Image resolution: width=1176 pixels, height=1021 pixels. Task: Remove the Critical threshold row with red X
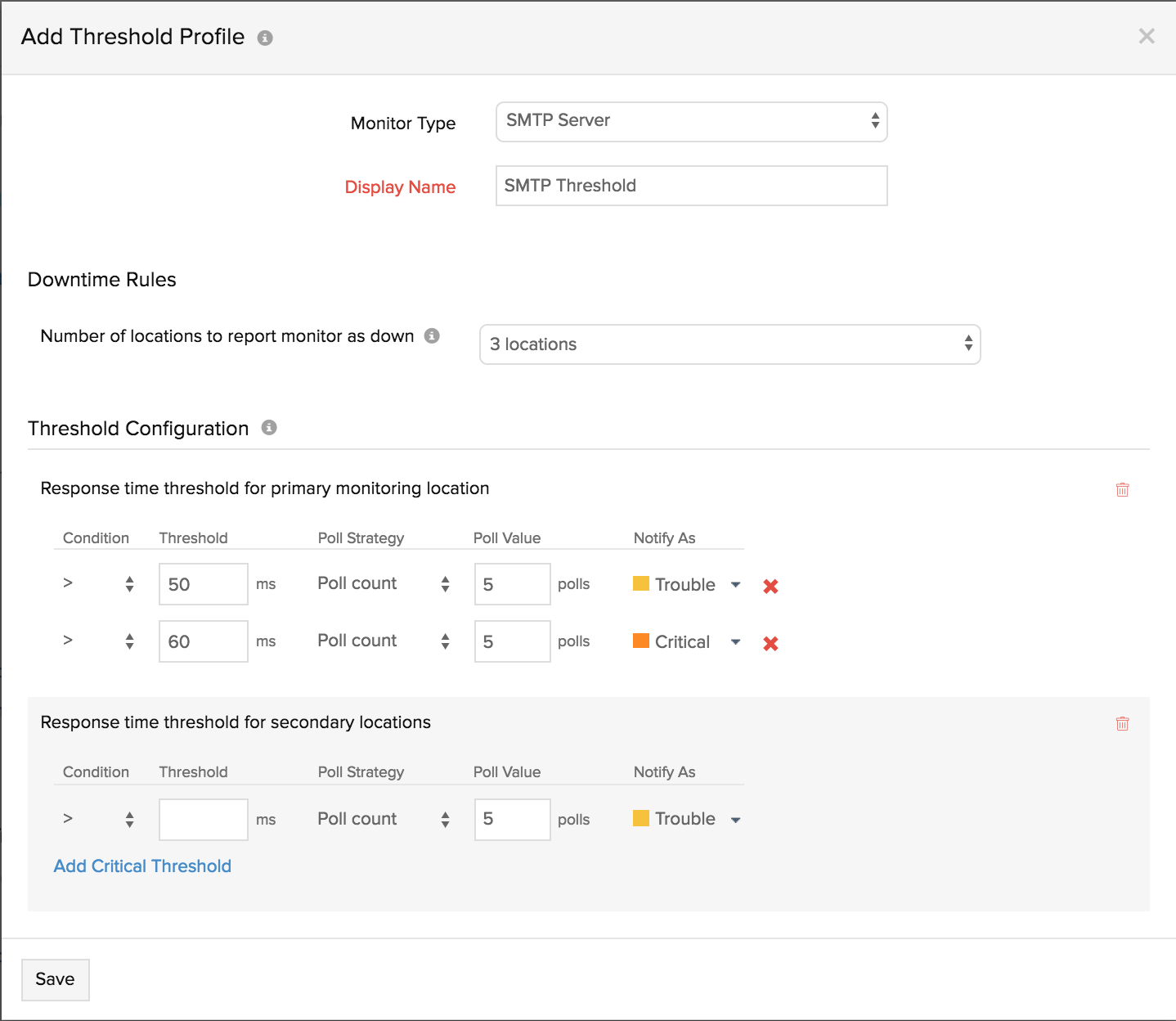770,643
